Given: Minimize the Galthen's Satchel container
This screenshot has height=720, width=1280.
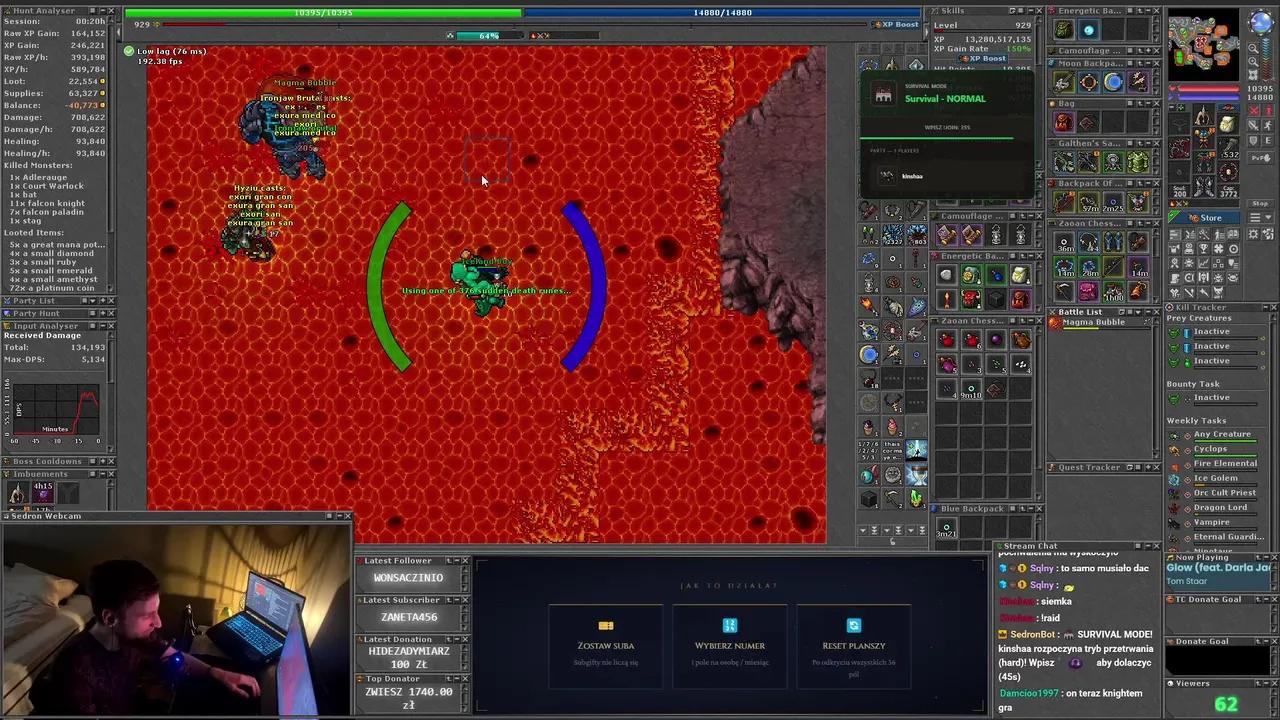Looking at the screenshot, I should tap(1147, 143).
